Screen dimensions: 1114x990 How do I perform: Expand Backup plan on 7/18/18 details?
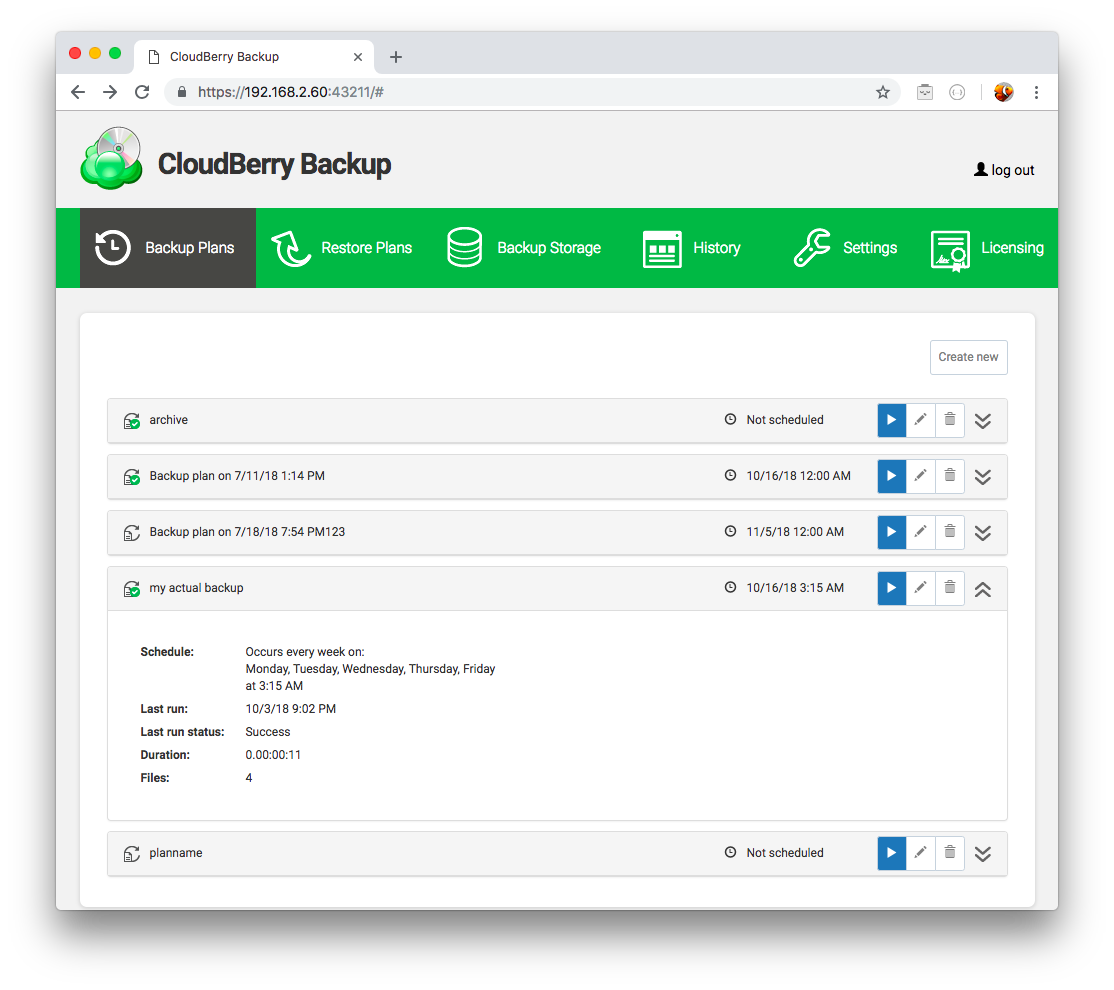983,533
